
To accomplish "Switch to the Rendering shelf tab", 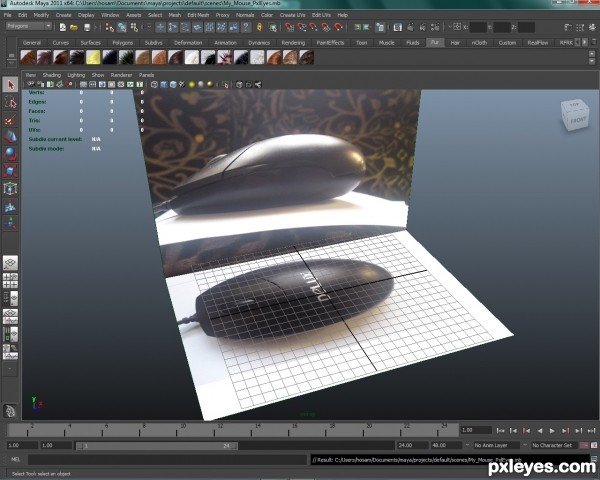I will click(293, 43).
